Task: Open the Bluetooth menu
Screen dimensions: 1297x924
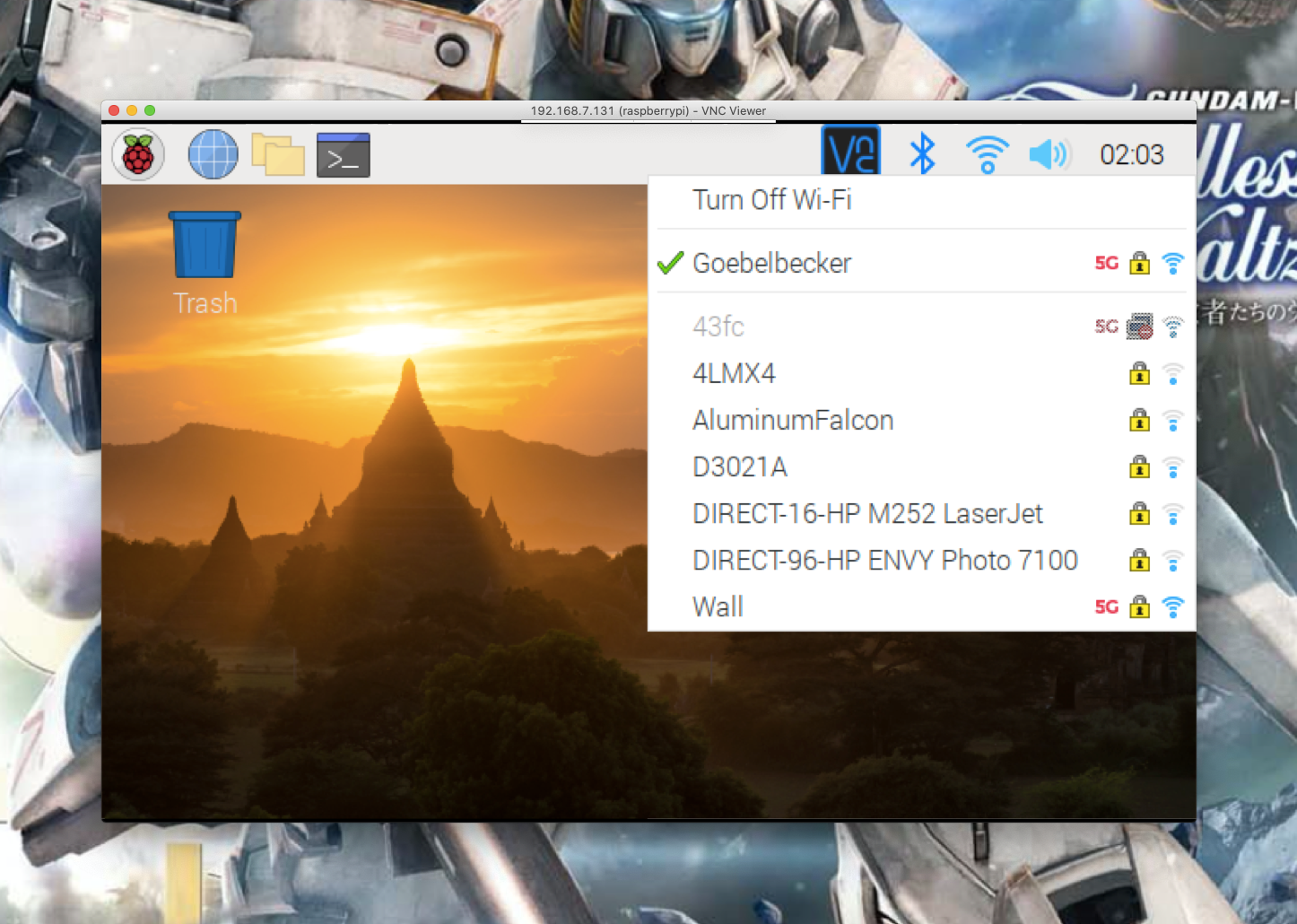Action: [x=922, y=153]
